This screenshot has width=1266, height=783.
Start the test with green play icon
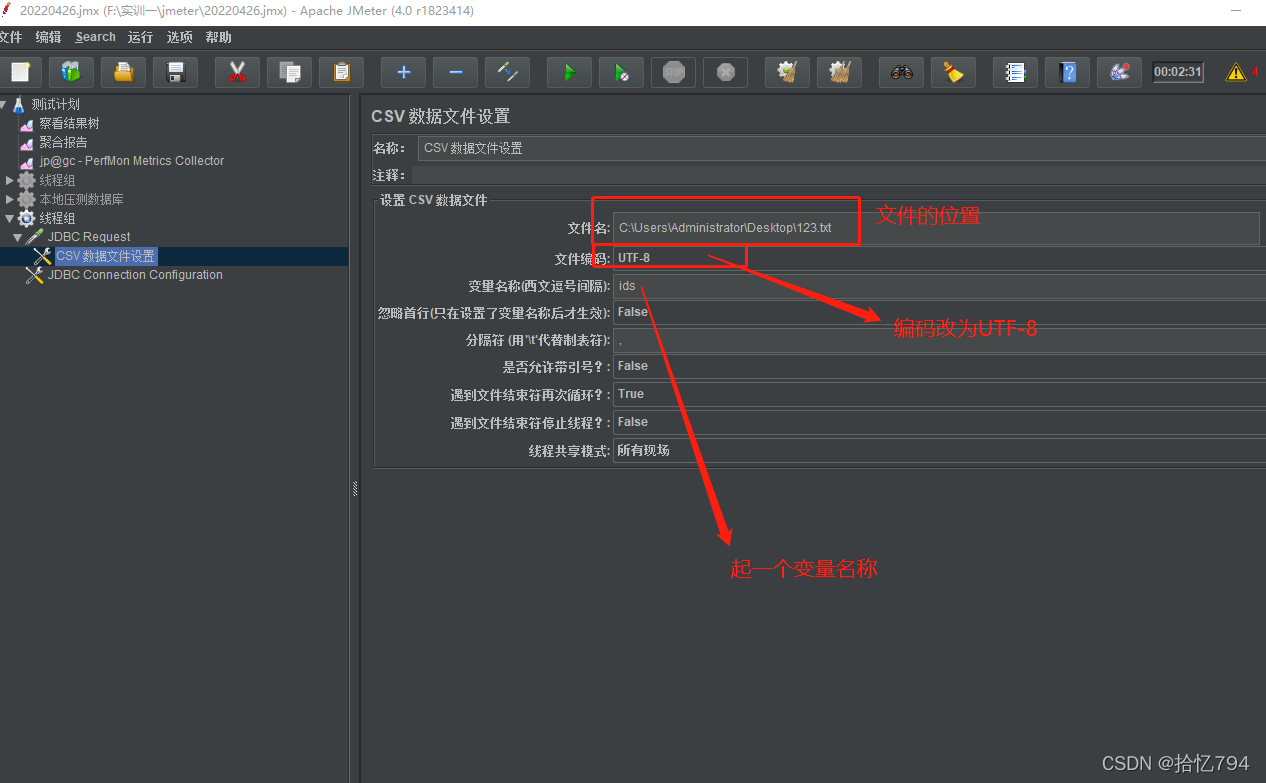pos(569,72)
